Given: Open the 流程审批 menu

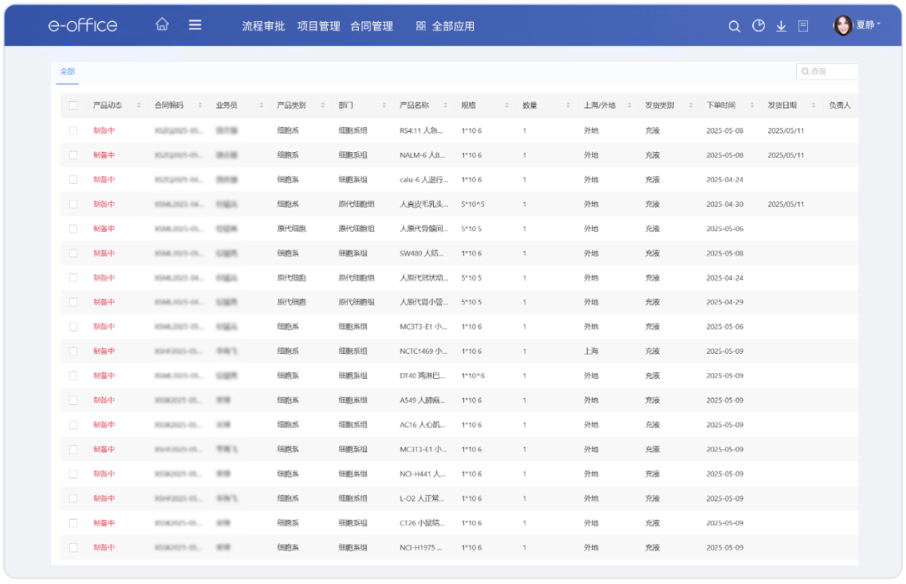Looking at the screenshot, I should (x=263, y=26).
